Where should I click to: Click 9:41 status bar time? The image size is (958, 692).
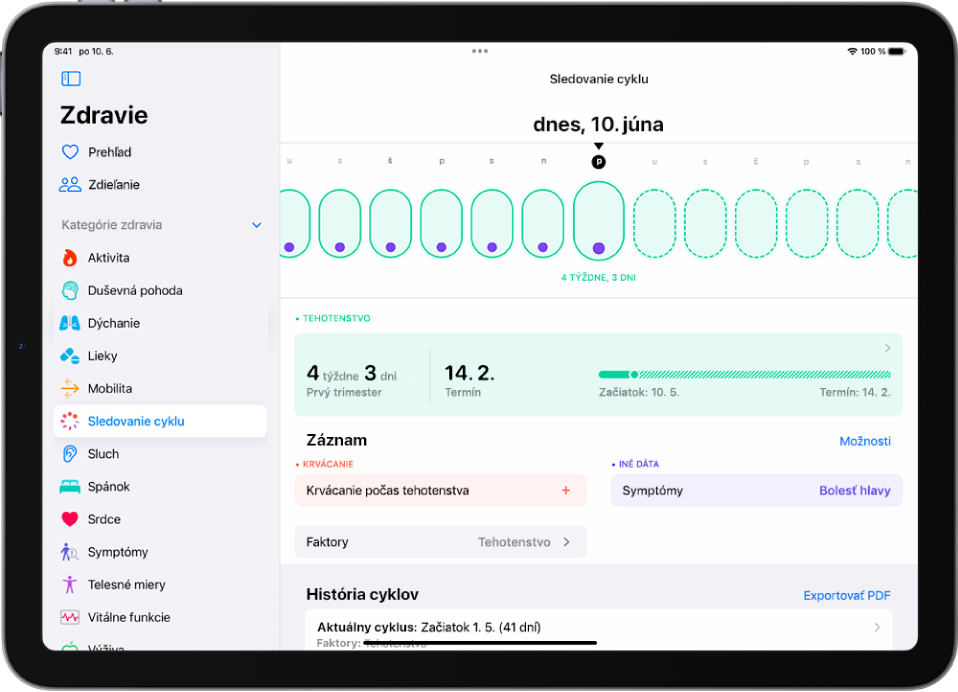[63, 51]
